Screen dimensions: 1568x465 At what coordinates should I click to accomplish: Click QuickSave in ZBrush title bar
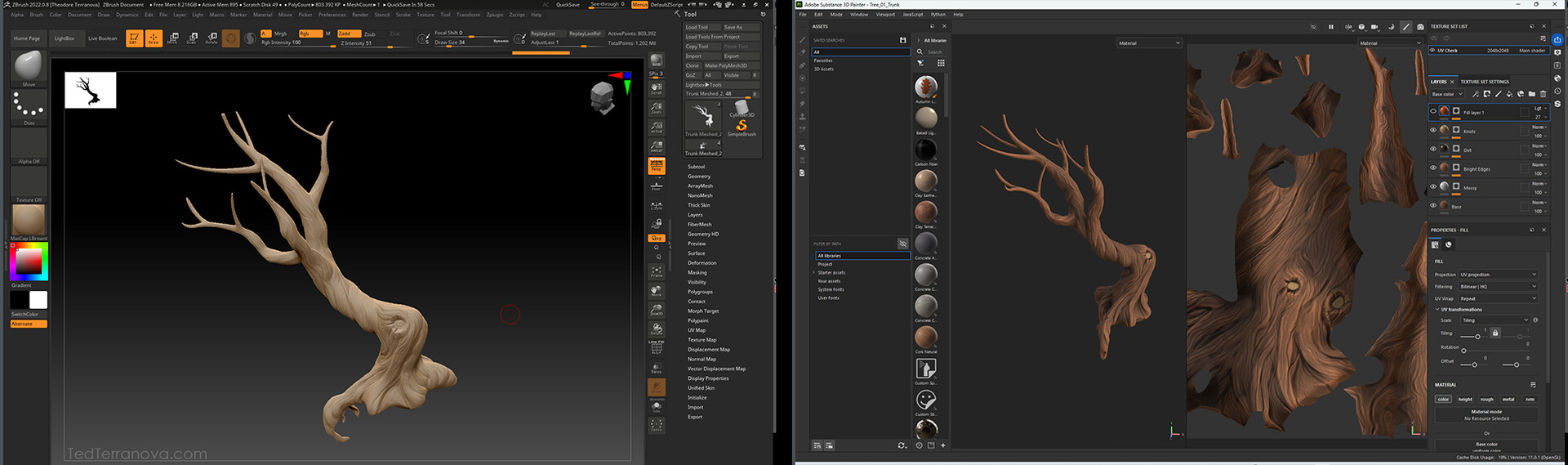568,4
